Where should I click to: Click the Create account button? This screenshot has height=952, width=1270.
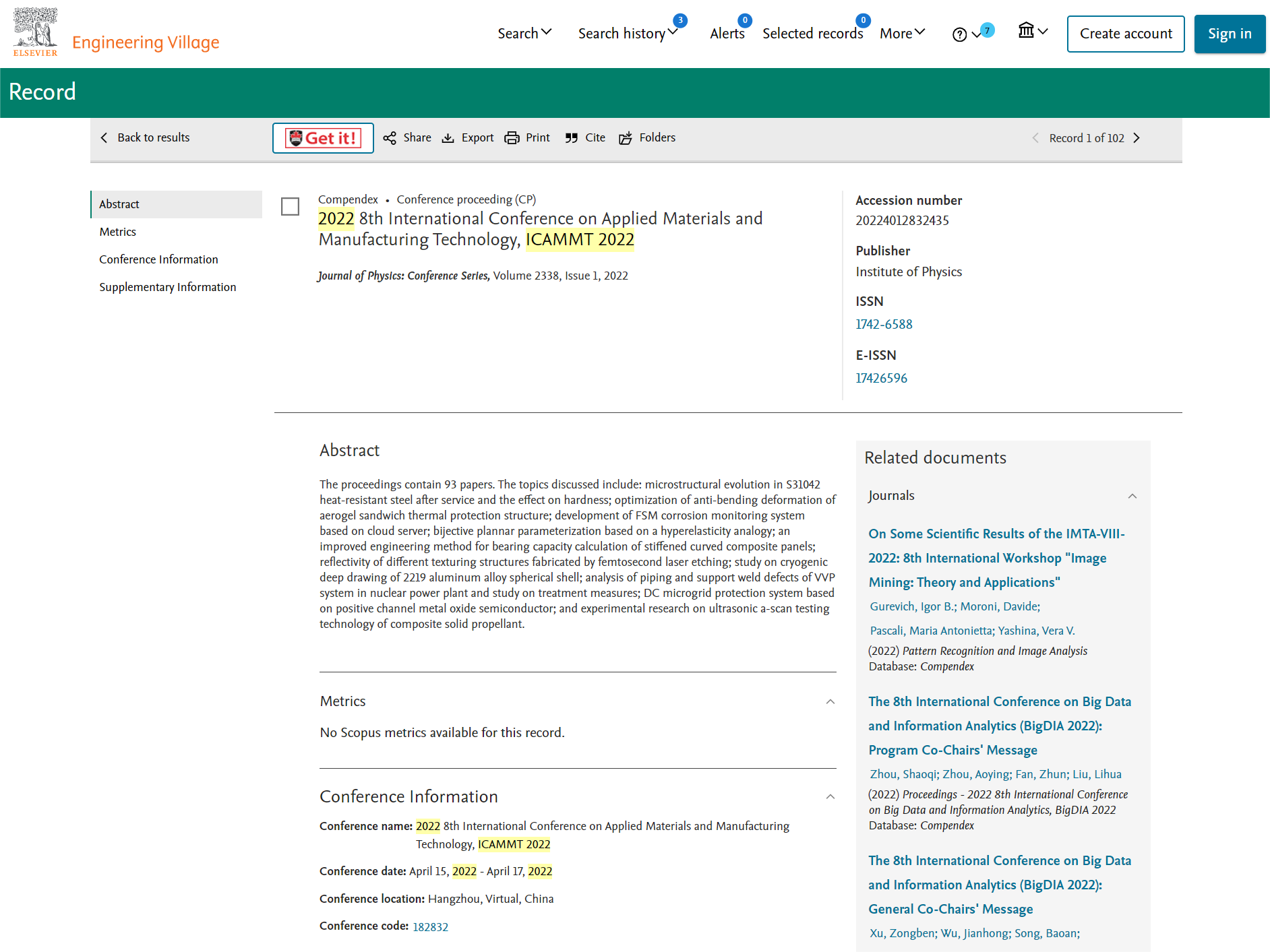tap(1126, 34)
